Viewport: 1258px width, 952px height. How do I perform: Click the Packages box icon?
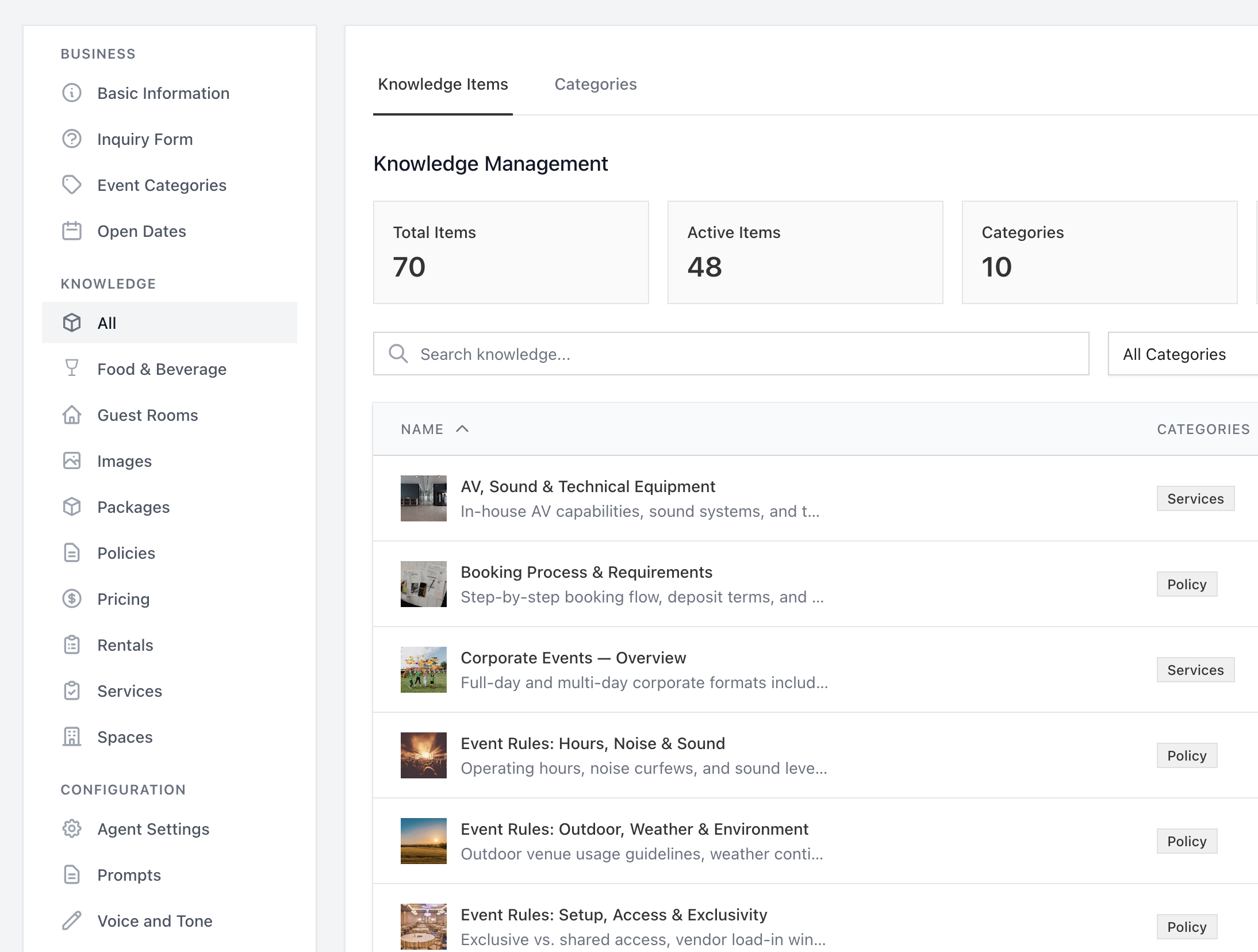[x=71, y=506]
